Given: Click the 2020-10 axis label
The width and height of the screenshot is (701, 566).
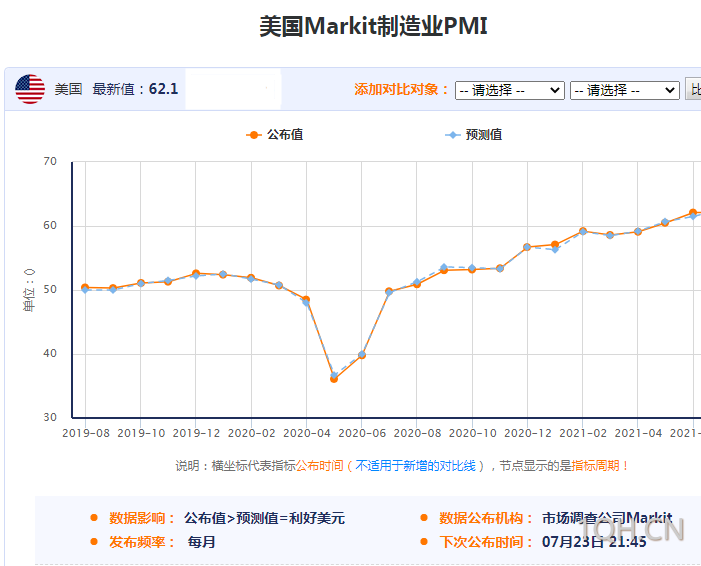Looking at the screenshot, I should pyautogui.click(x=473, y=433).
